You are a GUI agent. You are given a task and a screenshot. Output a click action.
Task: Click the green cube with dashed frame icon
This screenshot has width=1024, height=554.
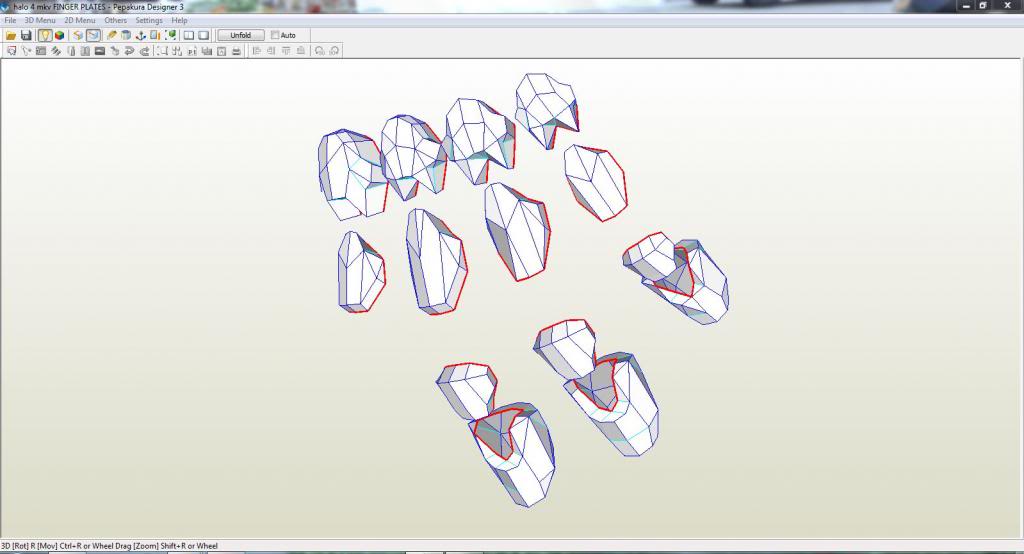(170, 35)
